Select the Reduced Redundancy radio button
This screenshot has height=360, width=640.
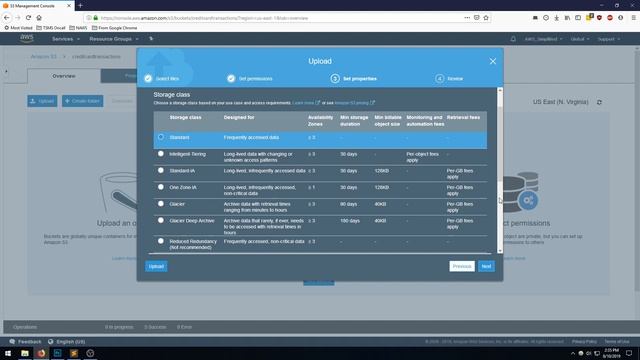[161, 241]
